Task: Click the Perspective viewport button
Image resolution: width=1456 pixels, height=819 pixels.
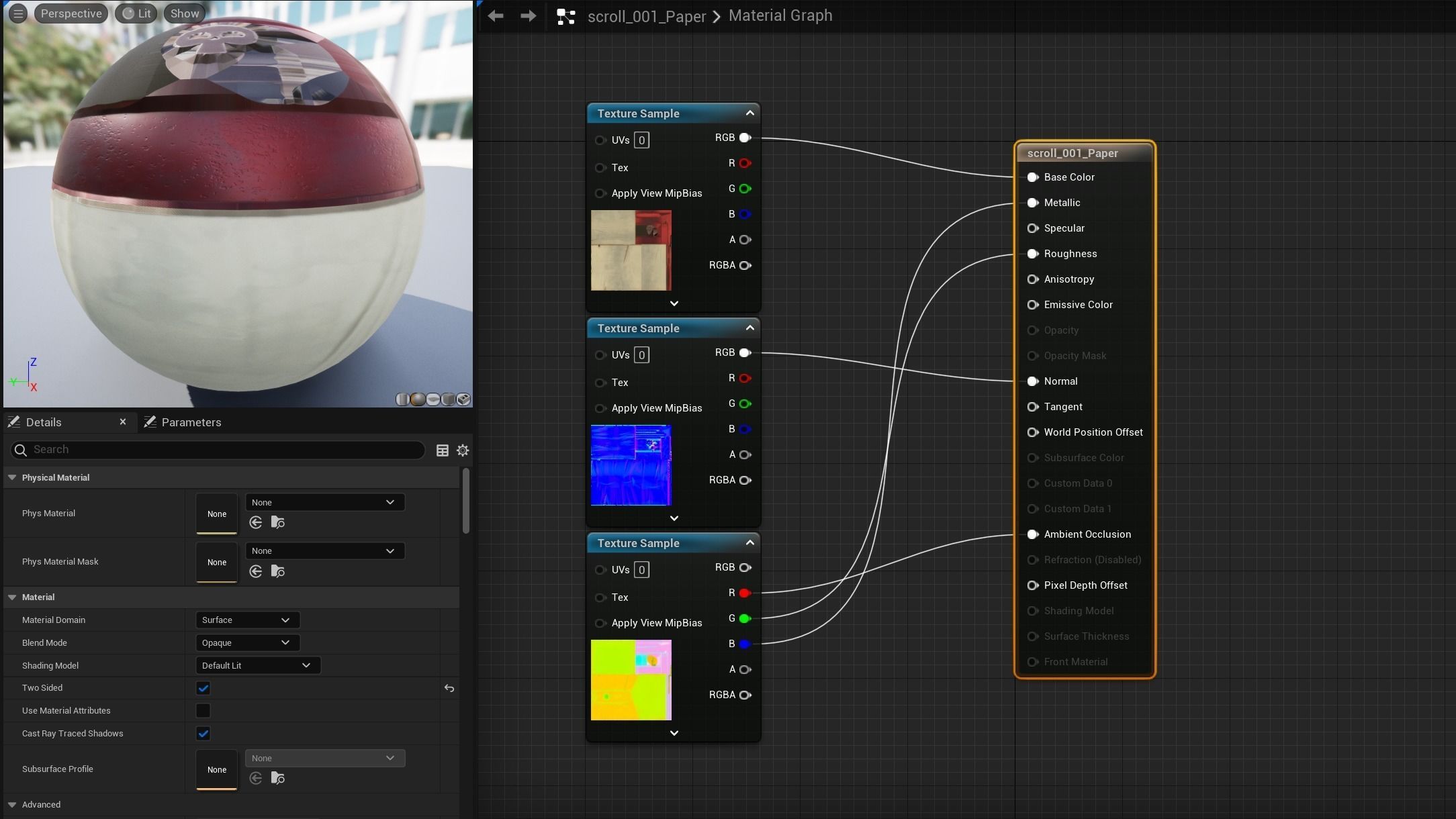Action: [x=71, y=13]
